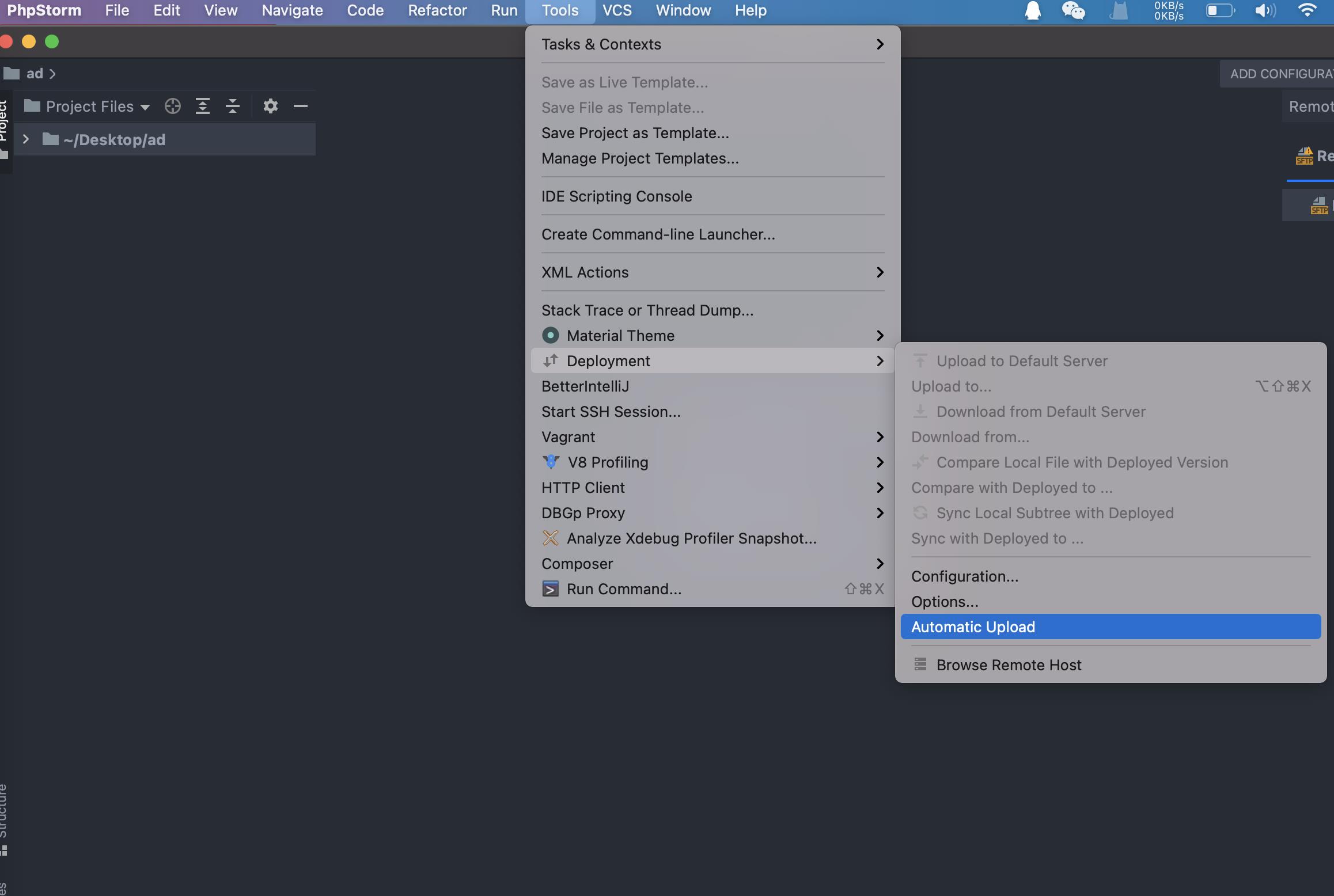Open the Run menu

504,10
